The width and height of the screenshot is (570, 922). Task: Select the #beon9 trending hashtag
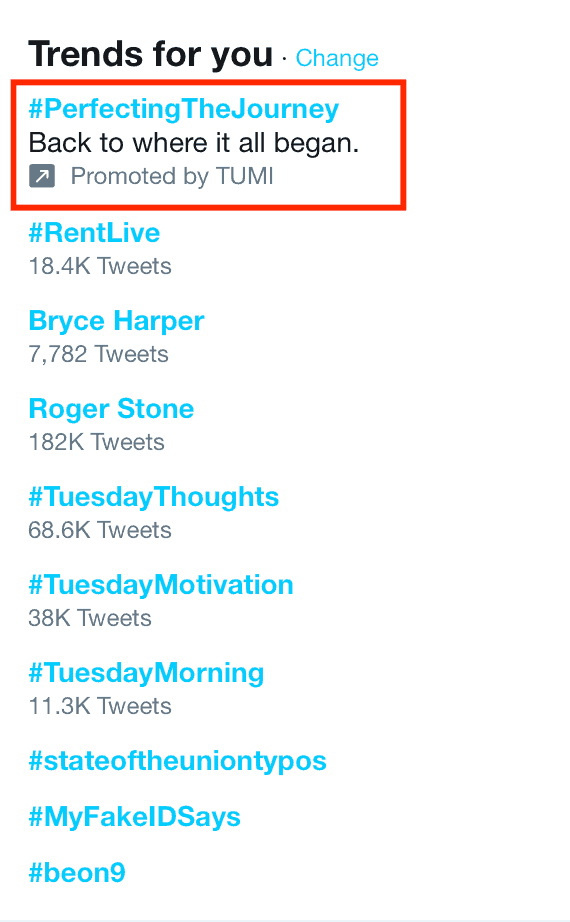(x=77, y=873)
